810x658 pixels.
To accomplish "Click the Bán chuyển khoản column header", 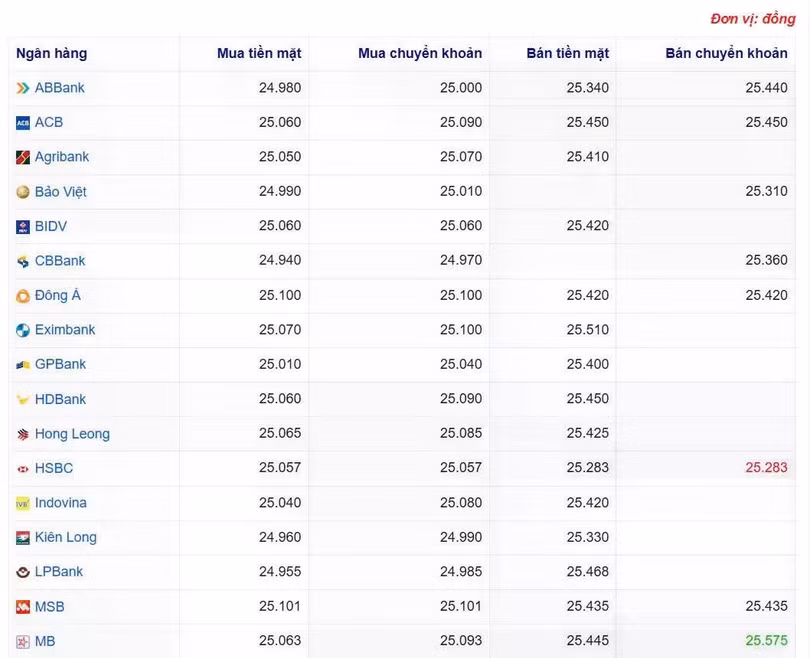I will tap(726, 54).
